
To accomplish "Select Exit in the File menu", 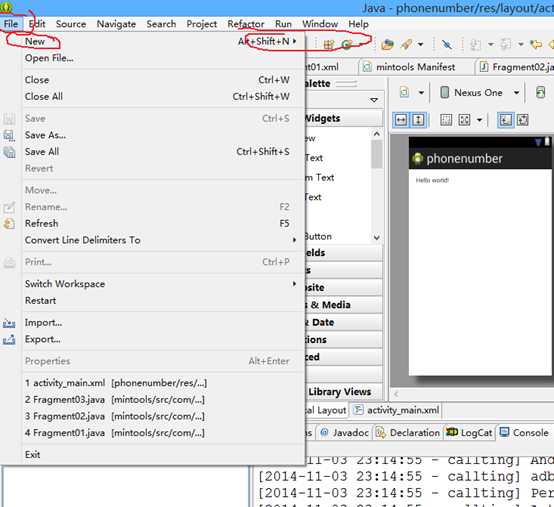I will coord(164,455).
